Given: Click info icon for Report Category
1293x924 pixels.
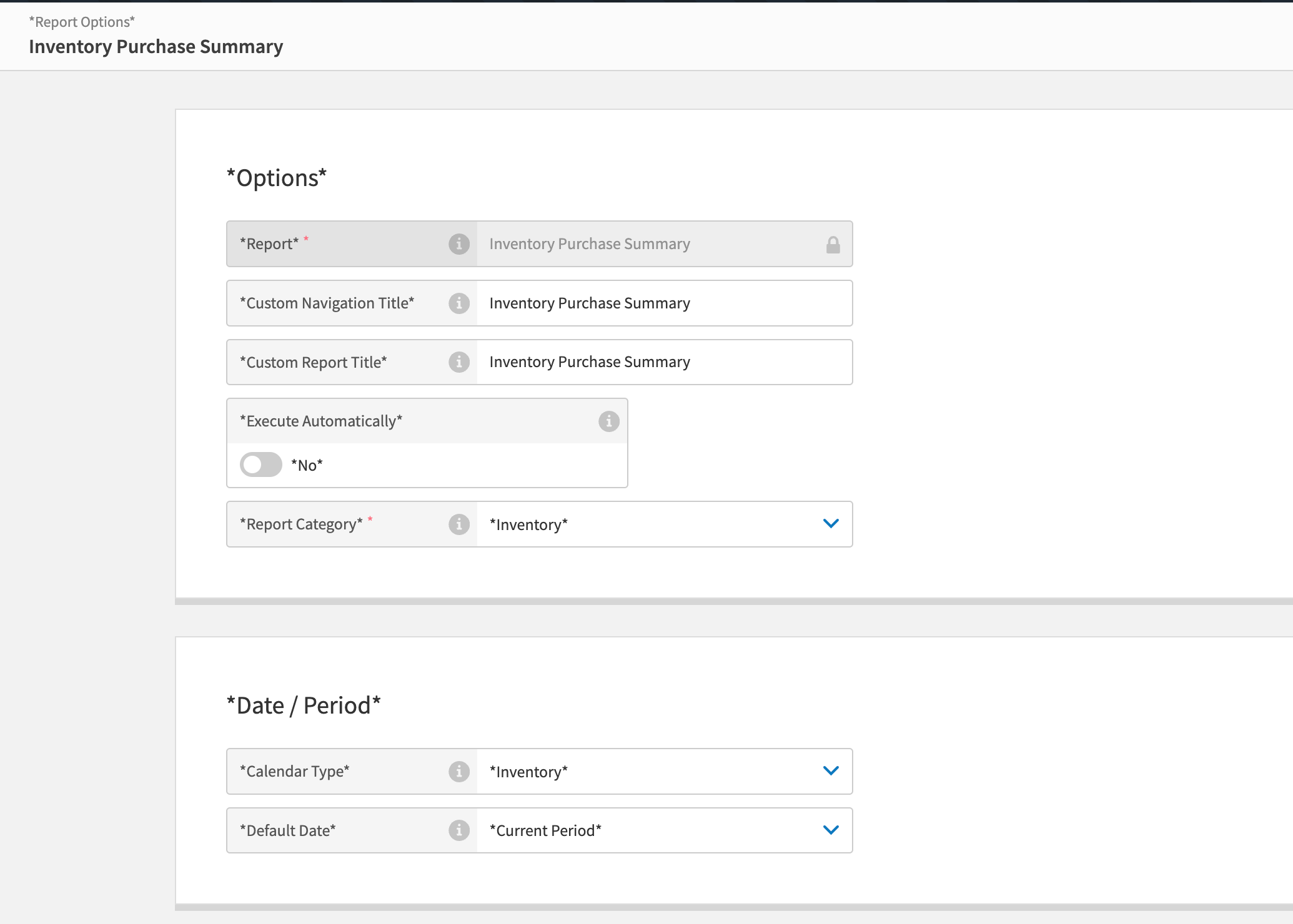Looking at the screenshot, I should pos(459,524).
